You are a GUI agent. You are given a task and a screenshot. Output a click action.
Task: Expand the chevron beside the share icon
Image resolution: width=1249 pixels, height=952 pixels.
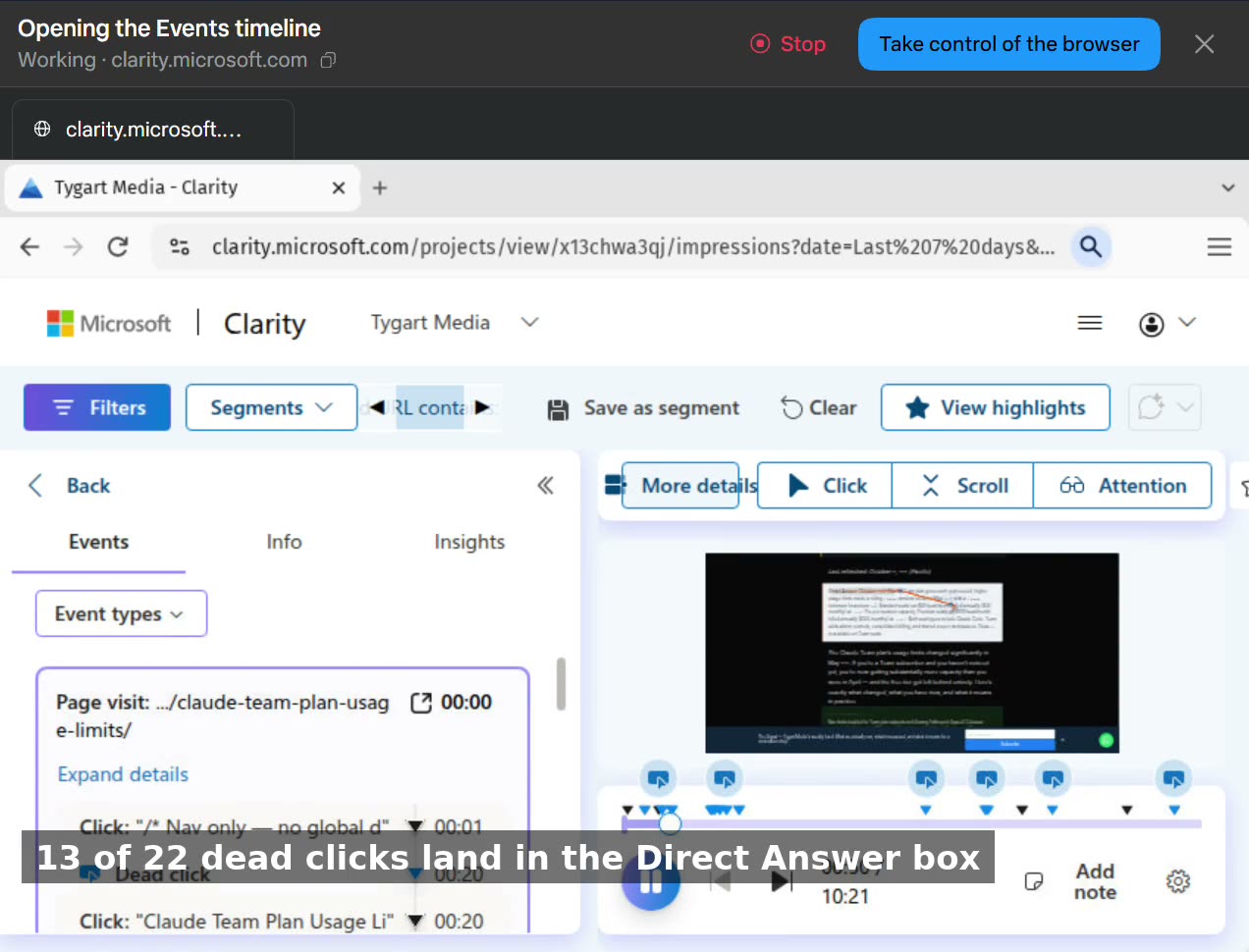1185,407
